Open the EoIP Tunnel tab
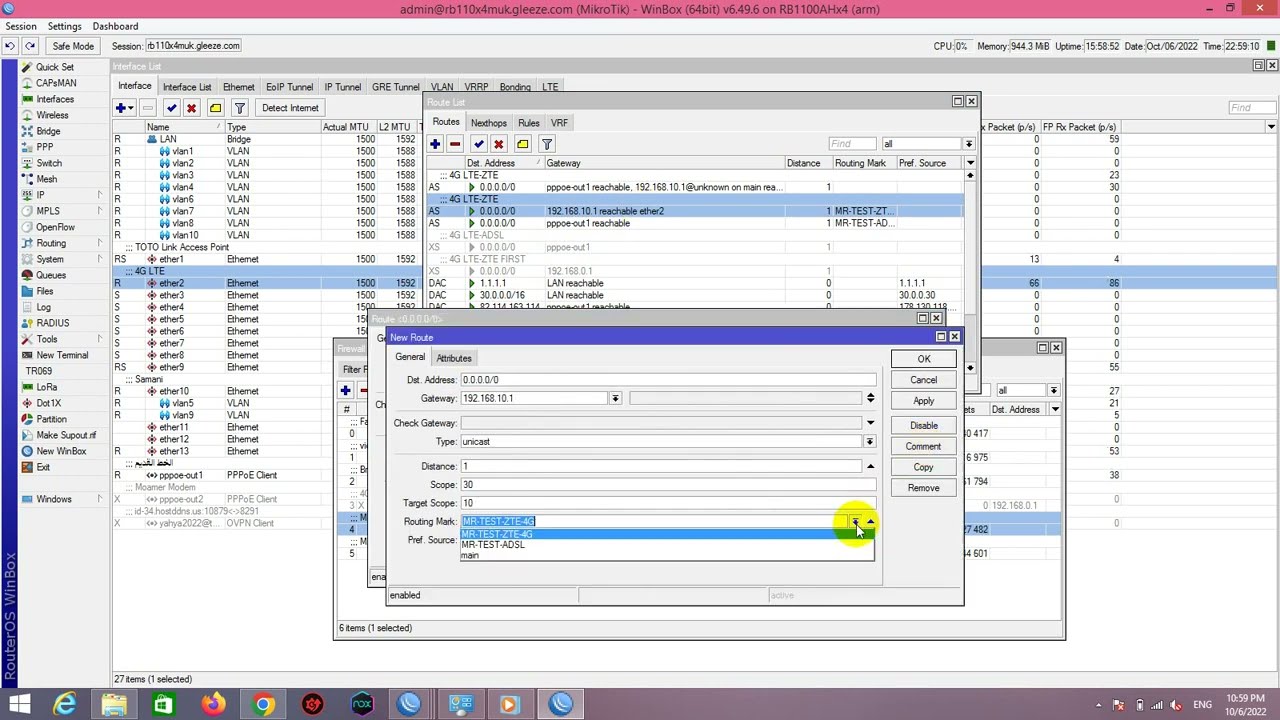 click(x=290, y=87)
